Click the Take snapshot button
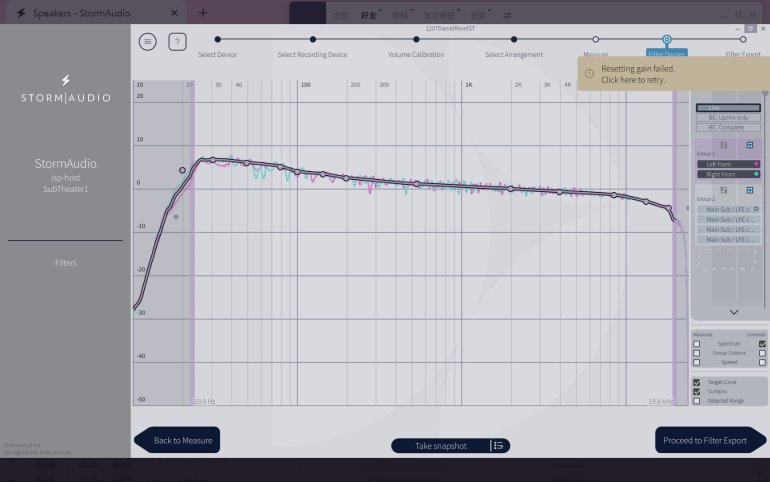 point(441,446)
